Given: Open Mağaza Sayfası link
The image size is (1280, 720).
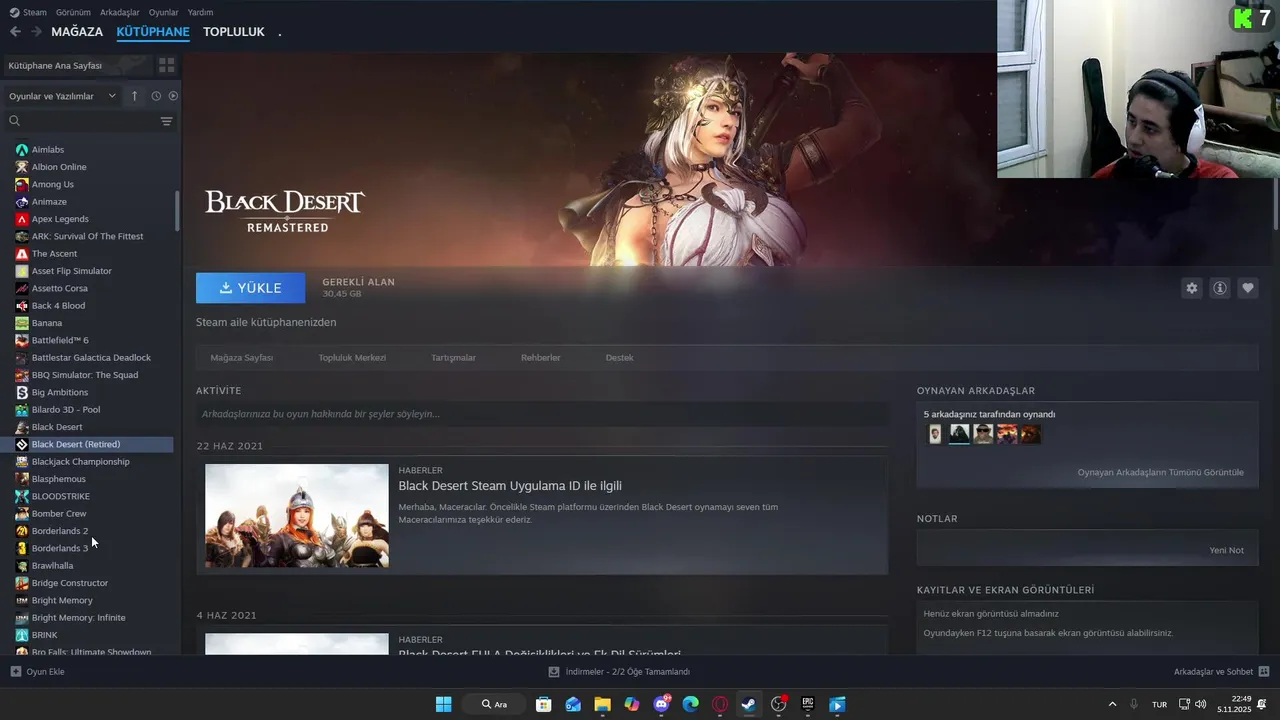Looking at the screenshot, I should pyautogui.click(x=242, y=358).
